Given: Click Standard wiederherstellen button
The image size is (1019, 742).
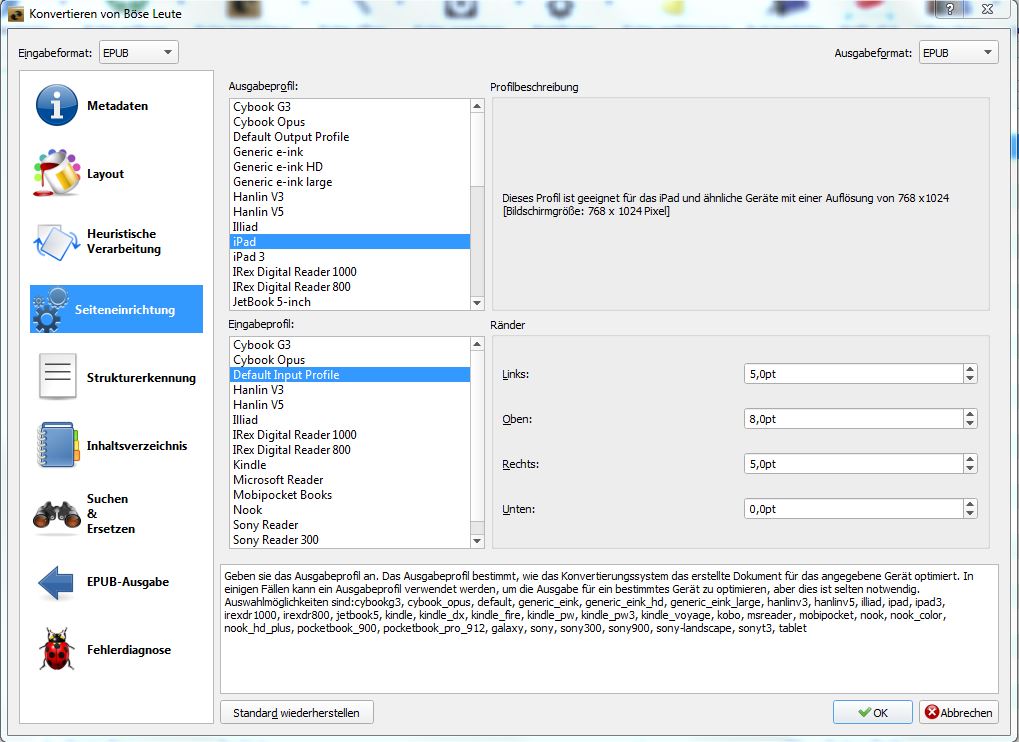Looking at the screenshot, I should pos(296,712).
